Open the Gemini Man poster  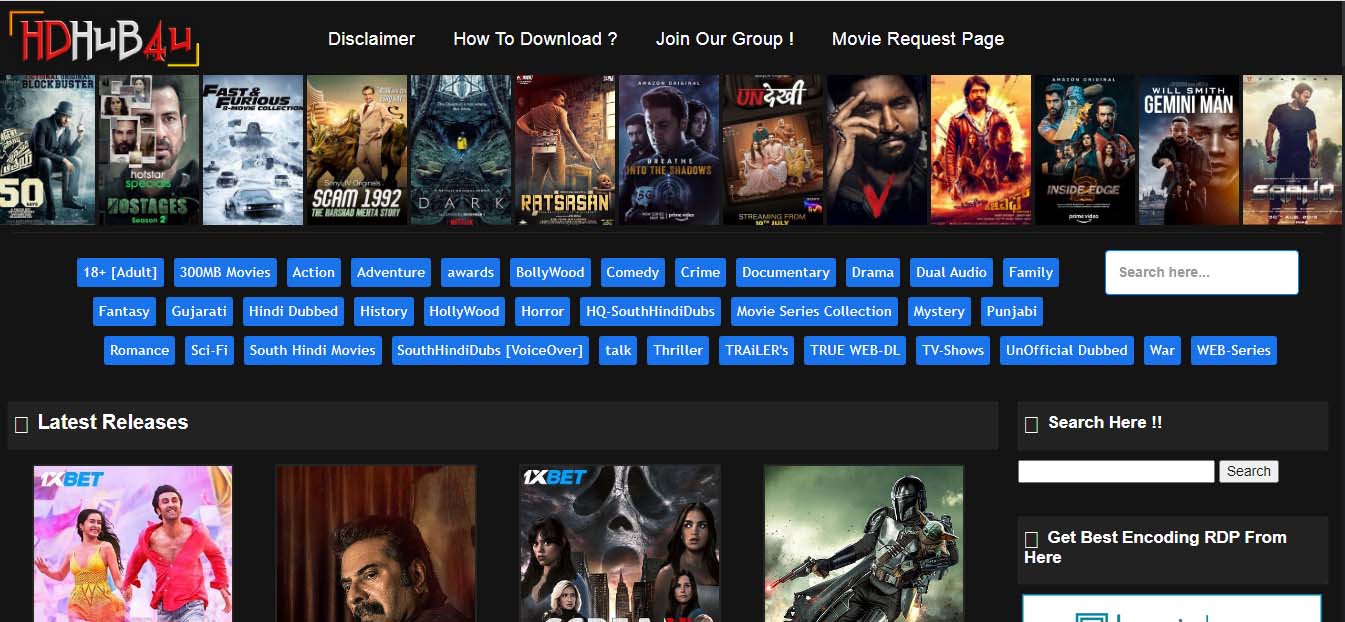(1189, 150)
